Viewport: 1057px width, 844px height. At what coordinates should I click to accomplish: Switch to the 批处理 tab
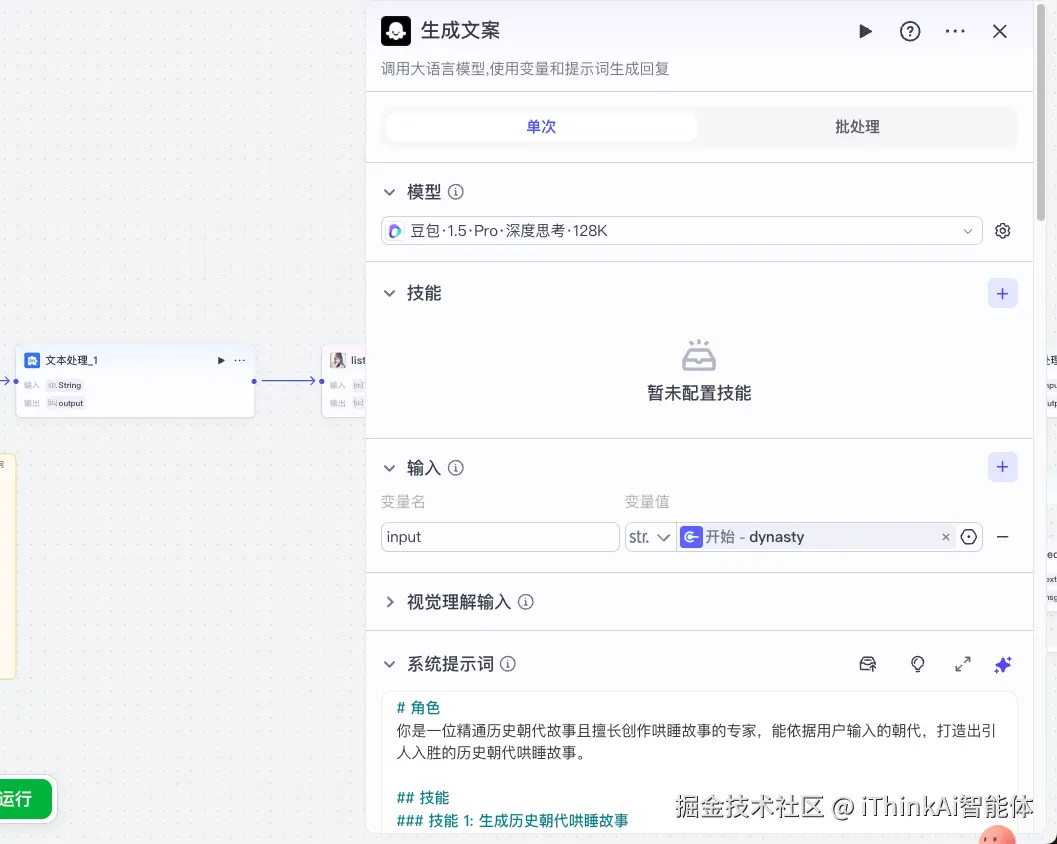(856, 126)
